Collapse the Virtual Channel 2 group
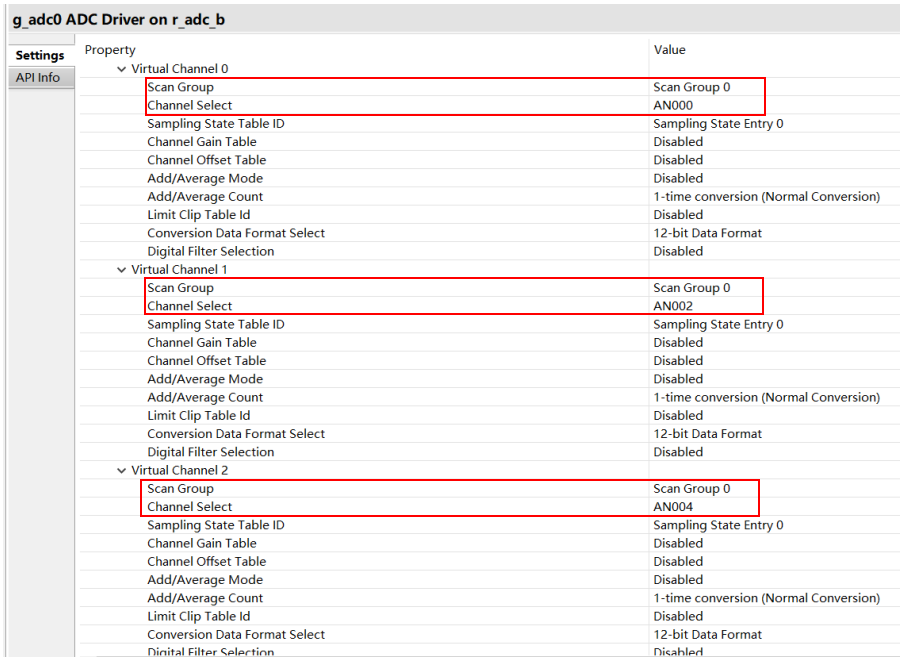 [x=121, y=470]
